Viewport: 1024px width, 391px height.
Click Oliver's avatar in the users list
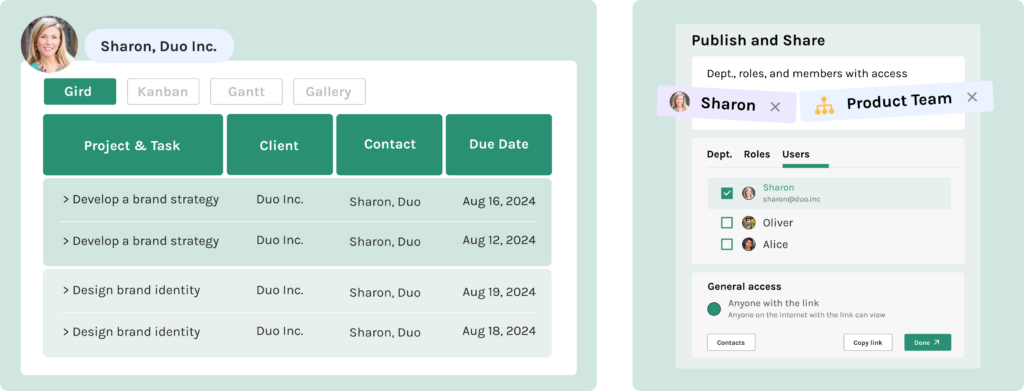[x=748, y=223]
